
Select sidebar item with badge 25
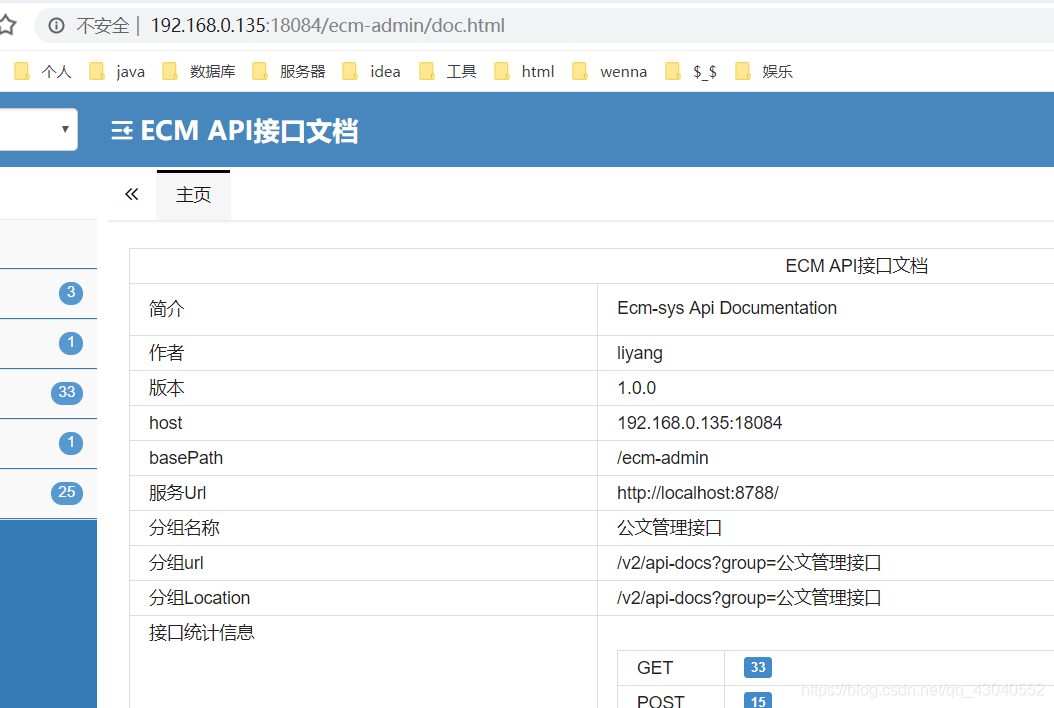[x=48, y=493]
